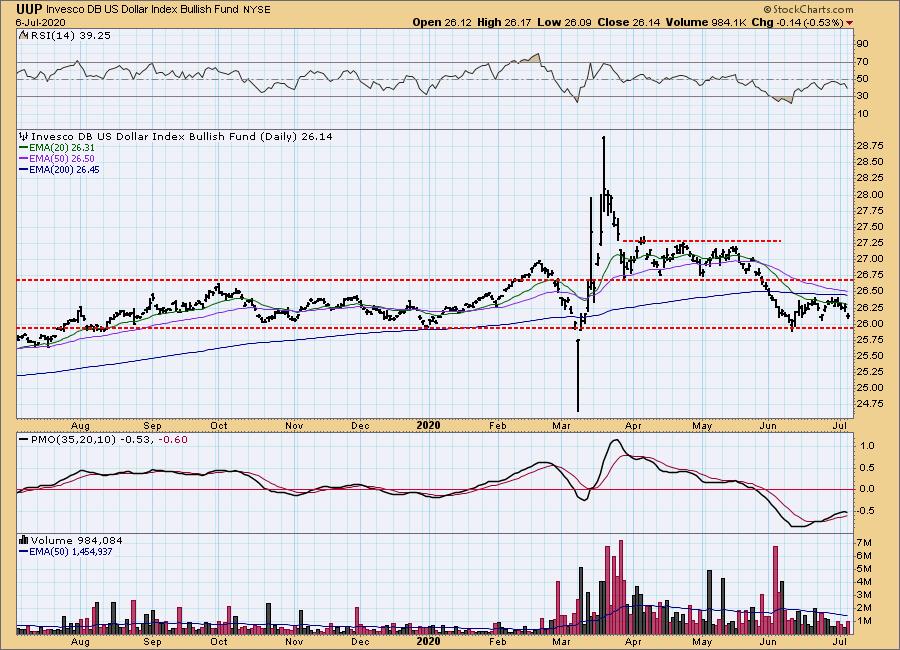900x650 pixels.
Task: Click the 50 midline label on the RSI axis
Action: pyautogui.click(x=862, y=79)
